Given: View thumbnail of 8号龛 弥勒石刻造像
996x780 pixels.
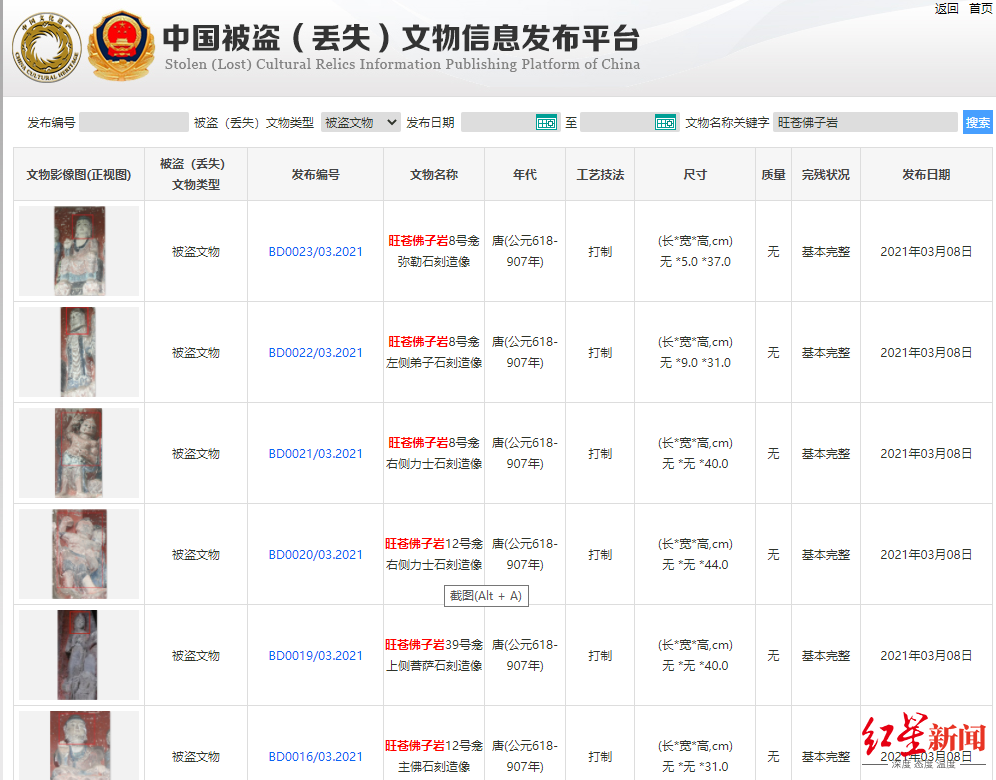Looking at the screenshot, I should coord(78,251).
